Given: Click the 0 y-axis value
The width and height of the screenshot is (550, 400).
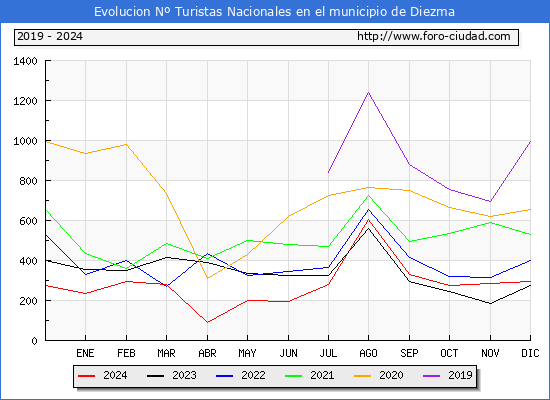Looking at the screenshot, I should click(x=34, y=341).
